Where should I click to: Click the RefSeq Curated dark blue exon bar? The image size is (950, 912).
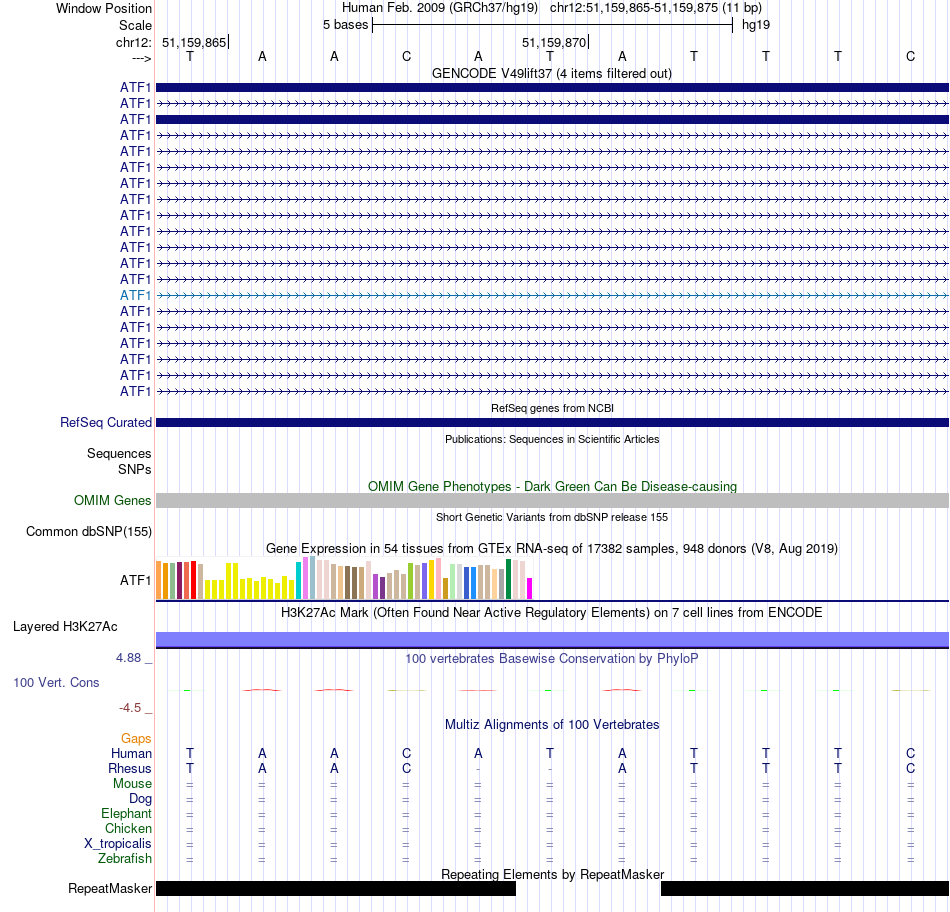click(552, 422)
